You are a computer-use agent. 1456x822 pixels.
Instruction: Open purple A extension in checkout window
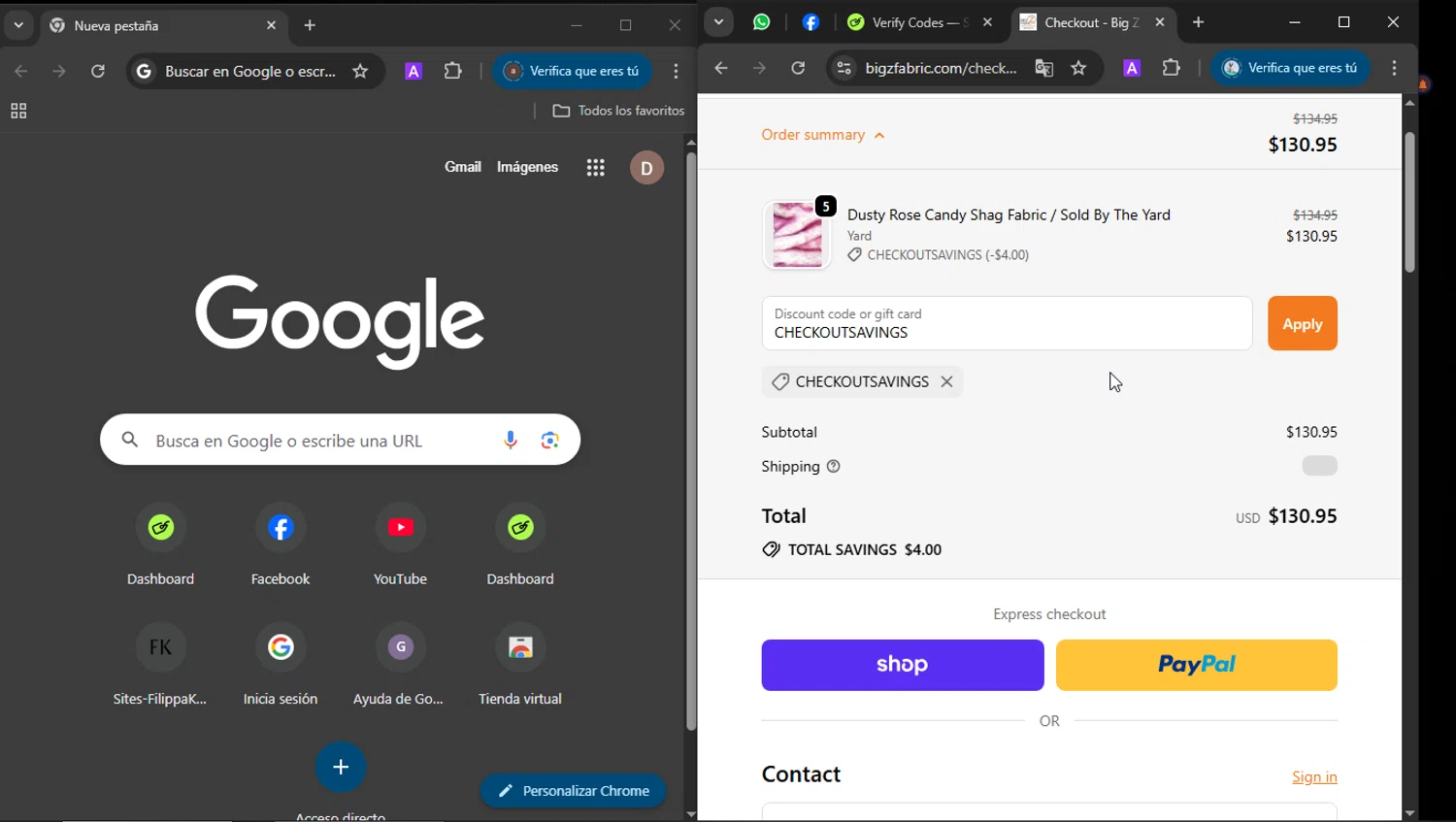click(1132, 68)
